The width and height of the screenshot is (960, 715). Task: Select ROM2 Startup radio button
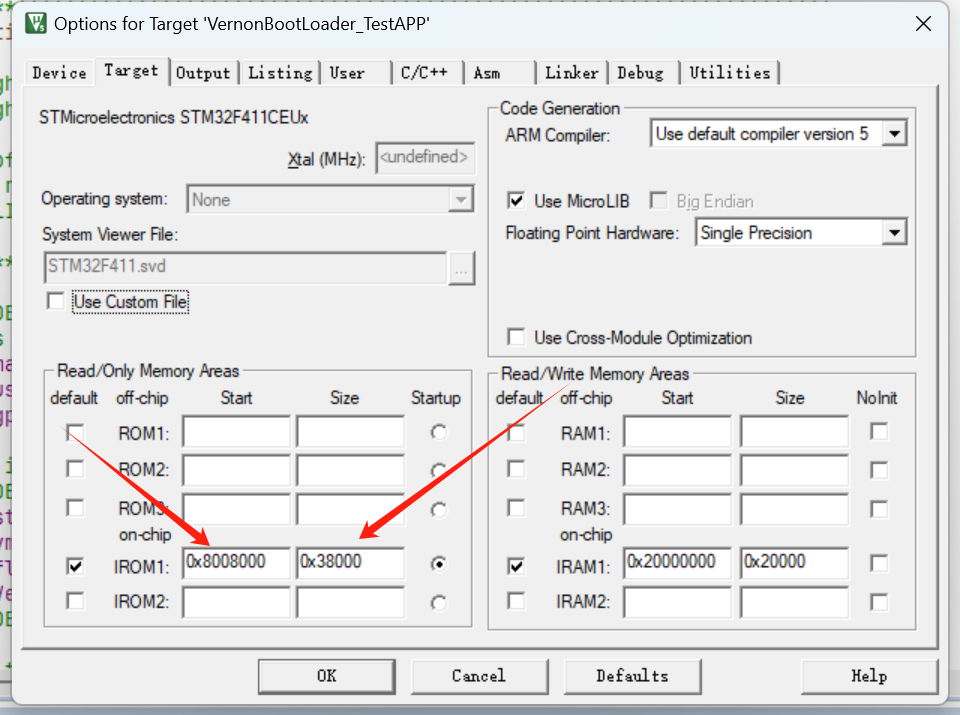point(438,471)
